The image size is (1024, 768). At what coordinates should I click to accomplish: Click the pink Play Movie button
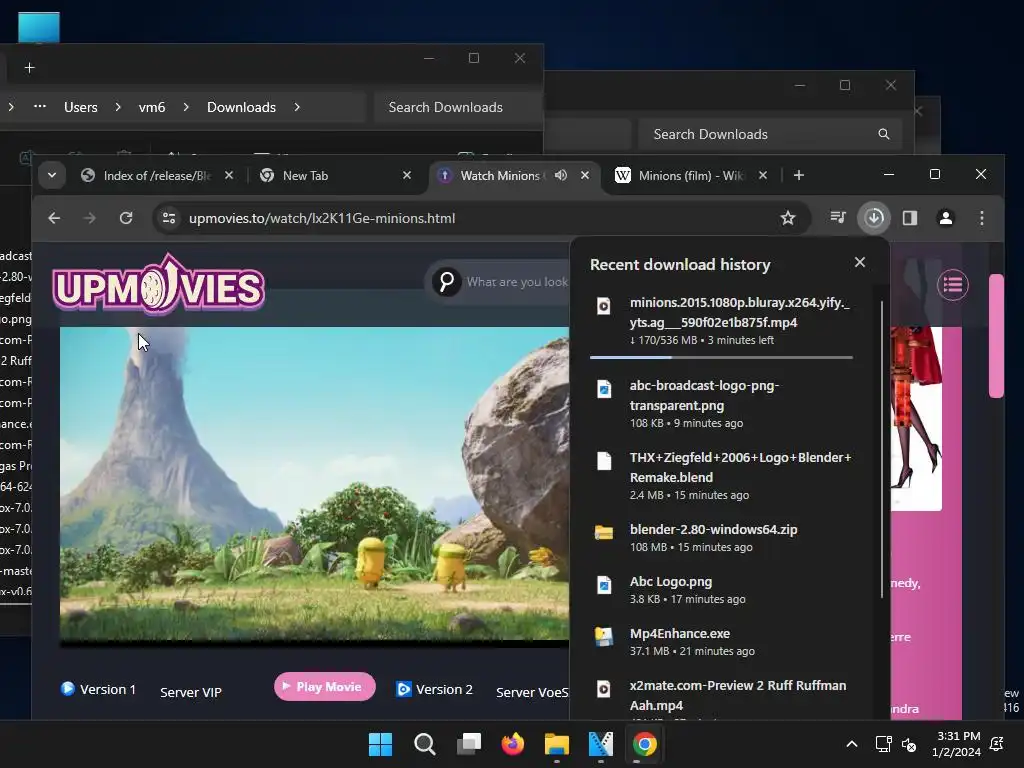(x=325, y=686)
